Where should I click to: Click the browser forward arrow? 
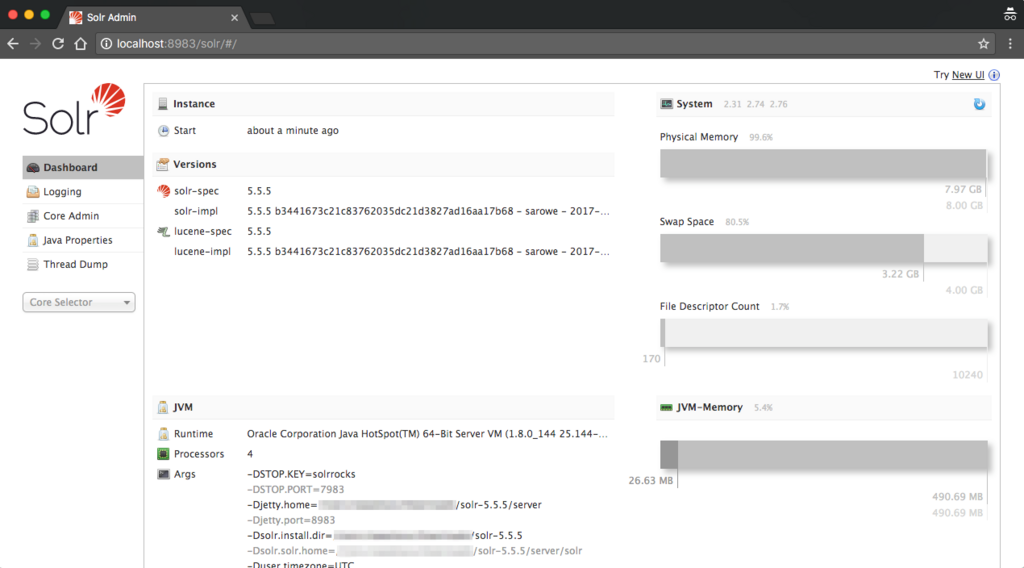coord(35,44)
